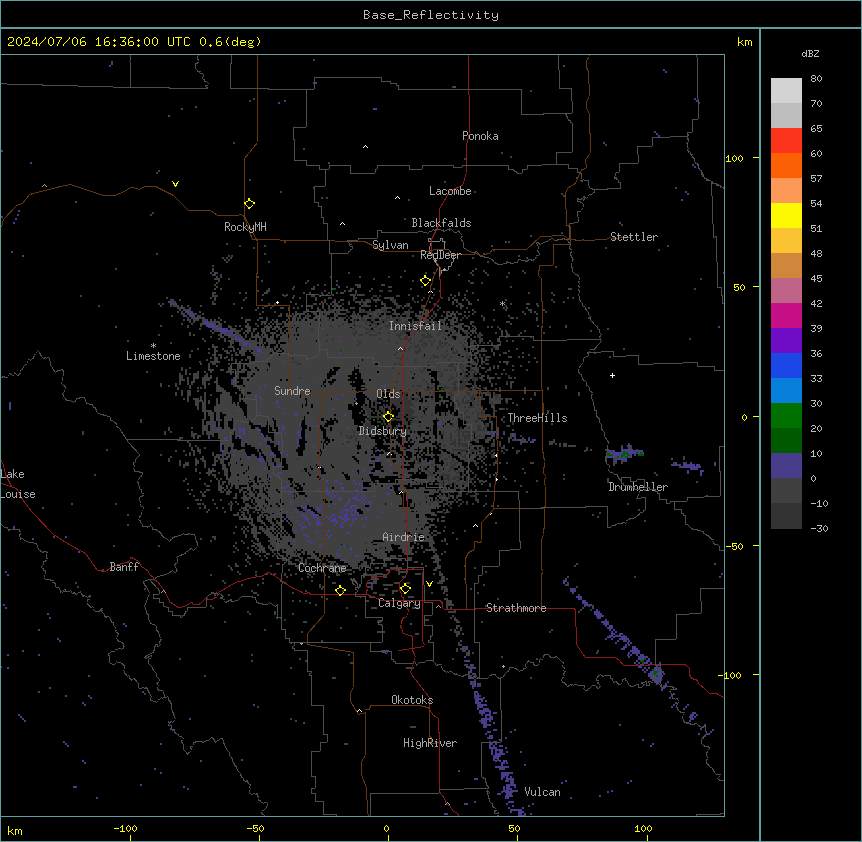Select the Okotoks label
This screenshot has height=842, width=862.
tap(412, 700)
